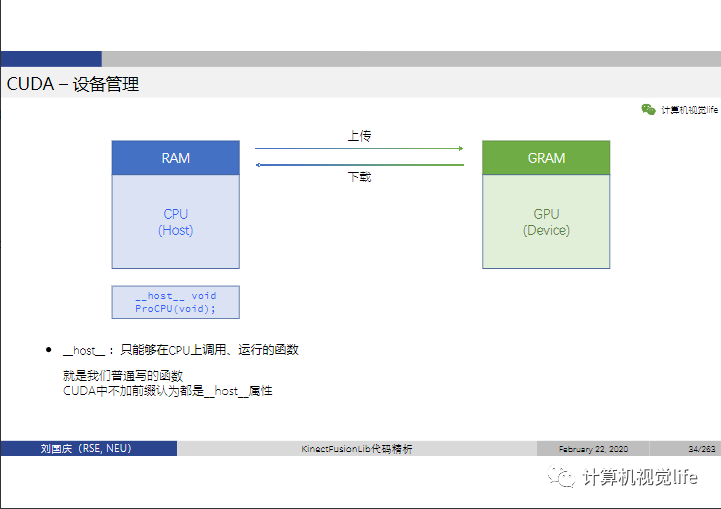Image resolution: width=721 pixels, height=509 pixels.
Task: Select the blue RAM header box
Action: pos(176,158)
